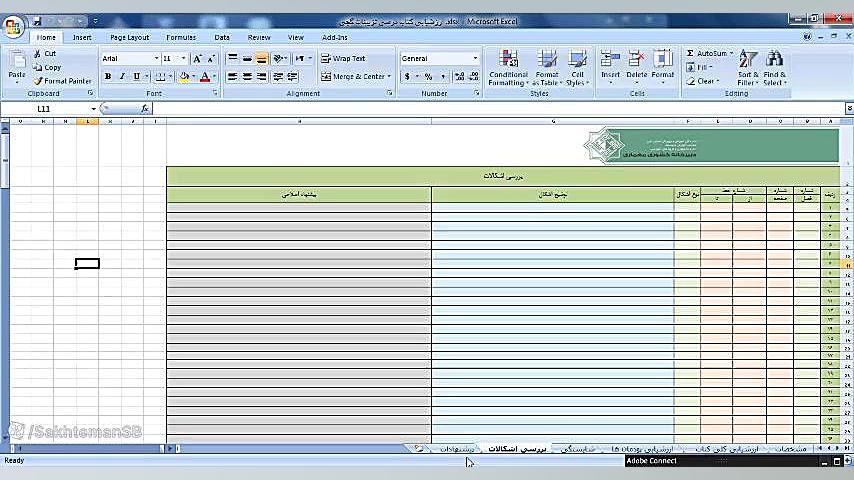
Task: Apply percent style
Action: pos(429,76)
